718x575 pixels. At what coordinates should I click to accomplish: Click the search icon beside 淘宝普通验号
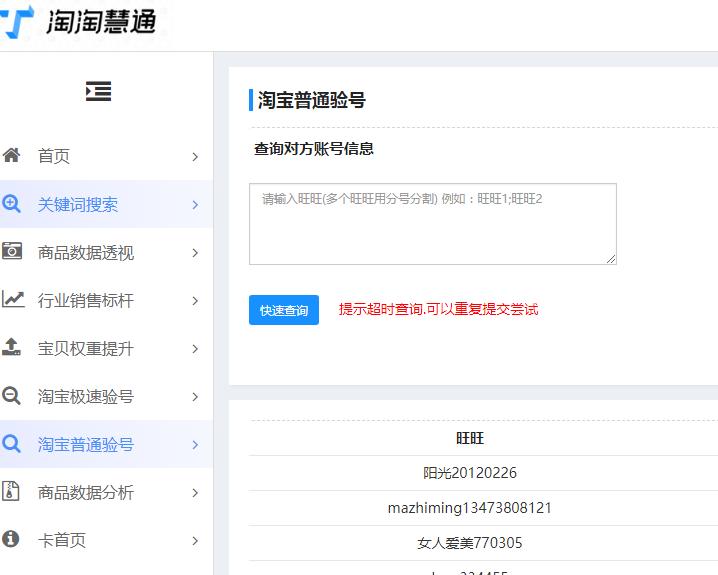11,443
